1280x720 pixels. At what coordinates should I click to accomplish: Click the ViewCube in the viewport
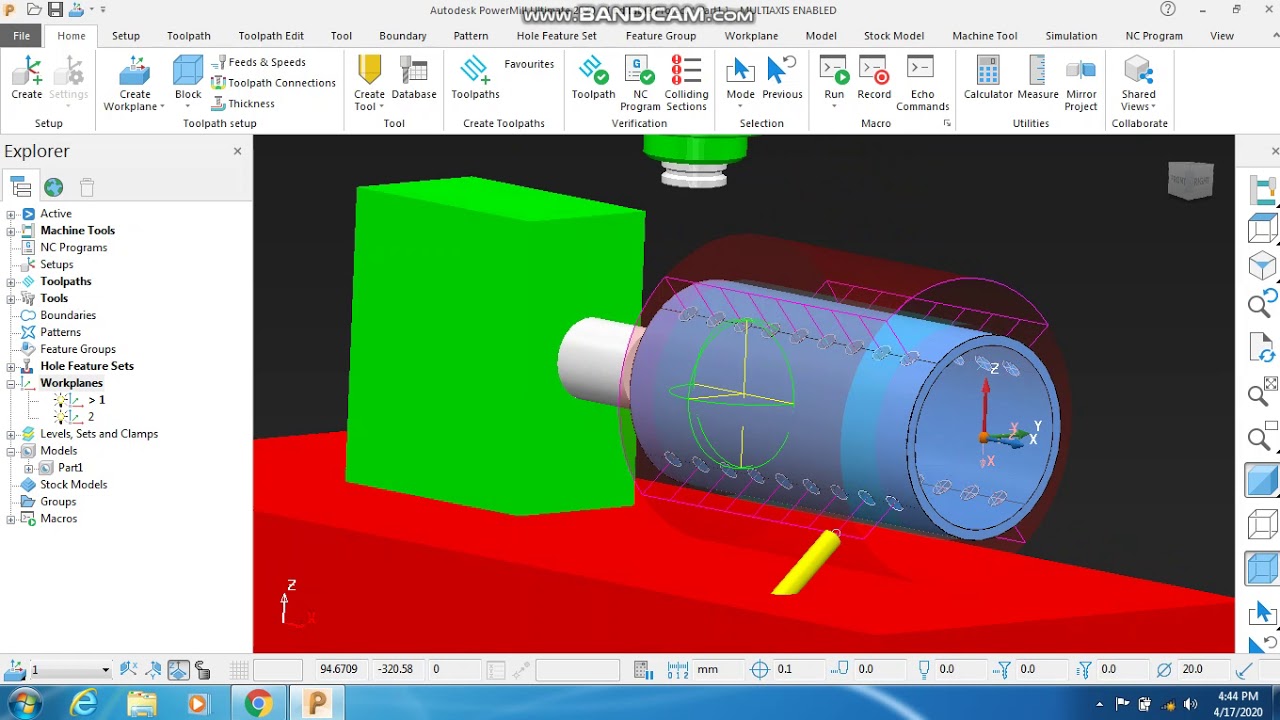[1190, 181]
